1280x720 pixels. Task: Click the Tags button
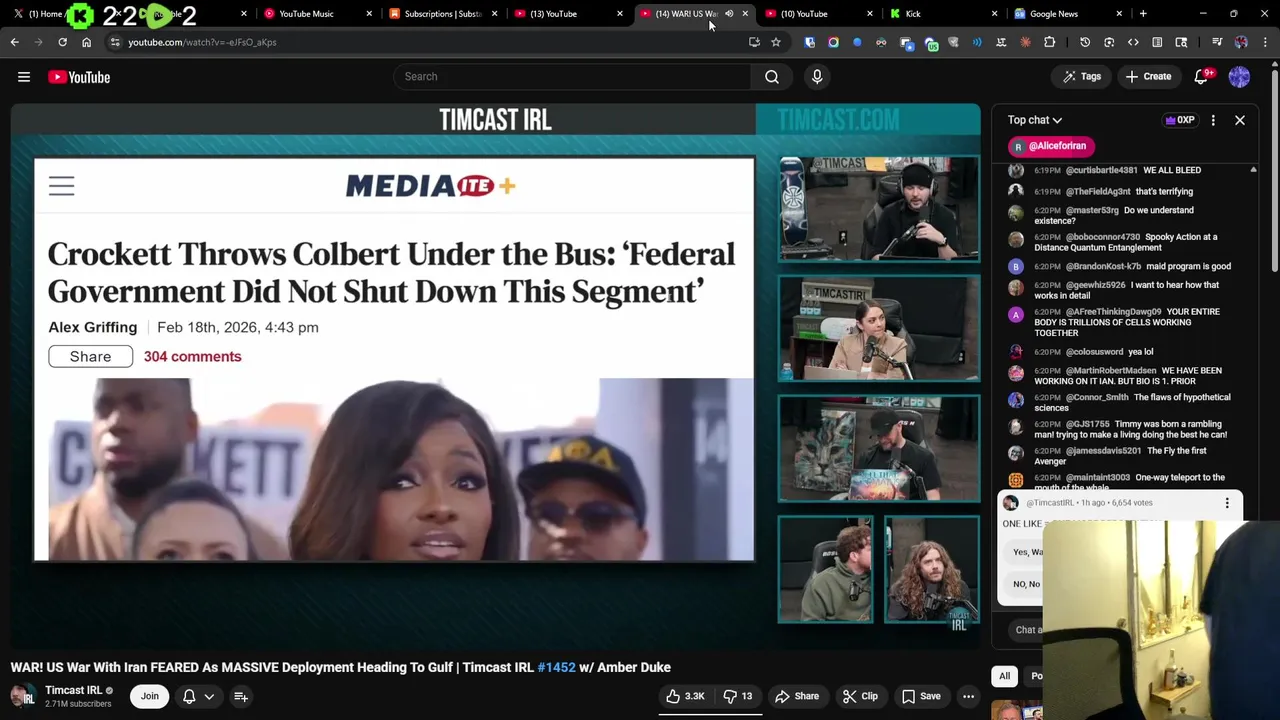(1082, 77)
